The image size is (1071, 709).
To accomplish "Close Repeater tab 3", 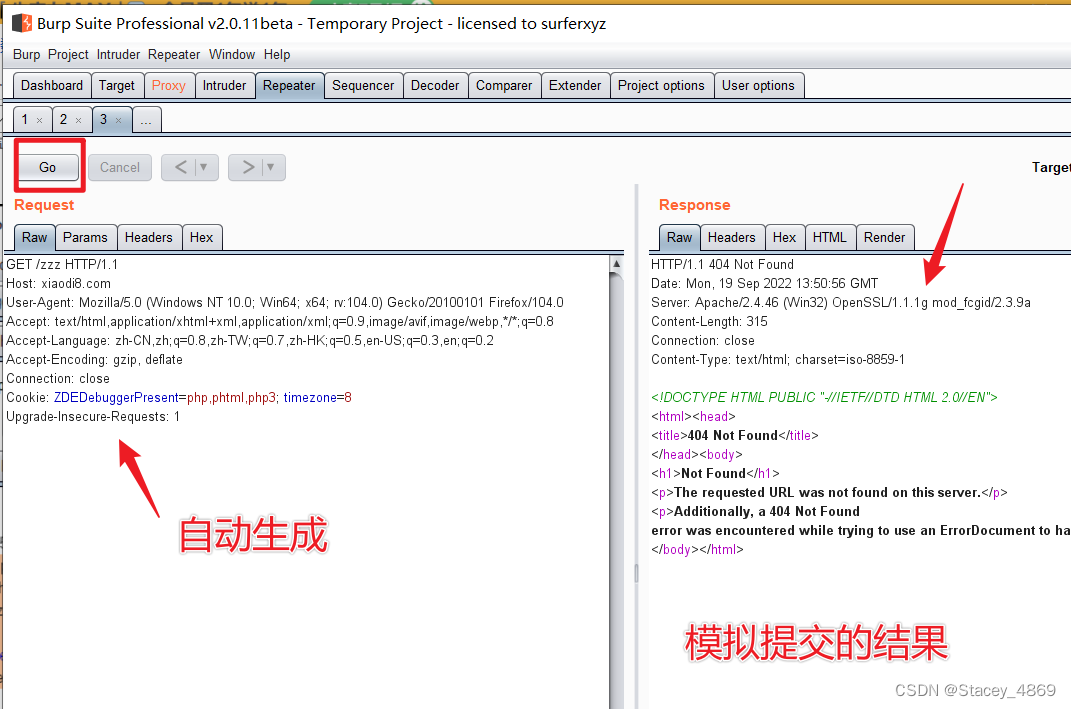I will pos(118,120).
